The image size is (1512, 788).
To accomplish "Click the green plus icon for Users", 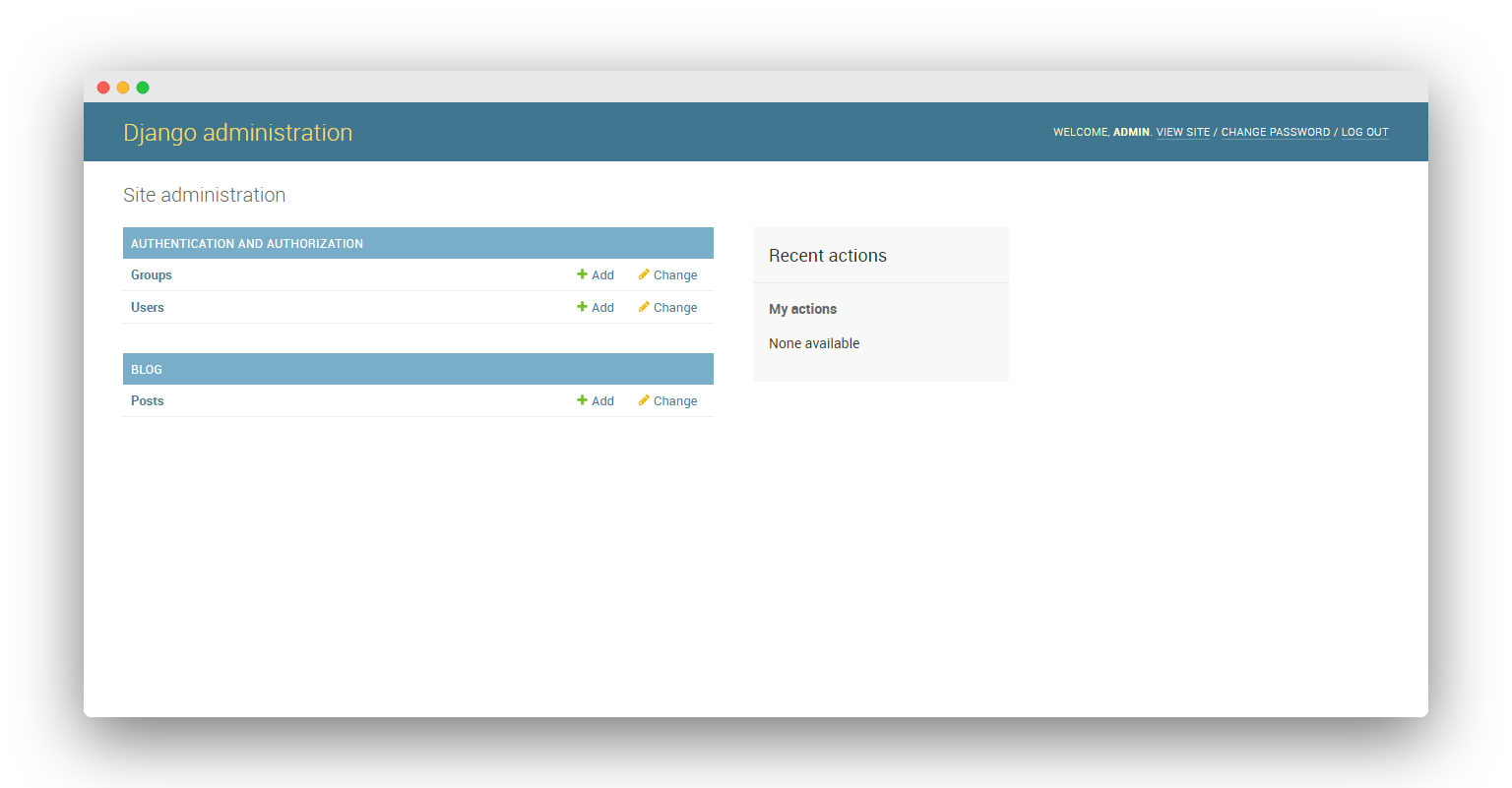I will click(582, 307).
